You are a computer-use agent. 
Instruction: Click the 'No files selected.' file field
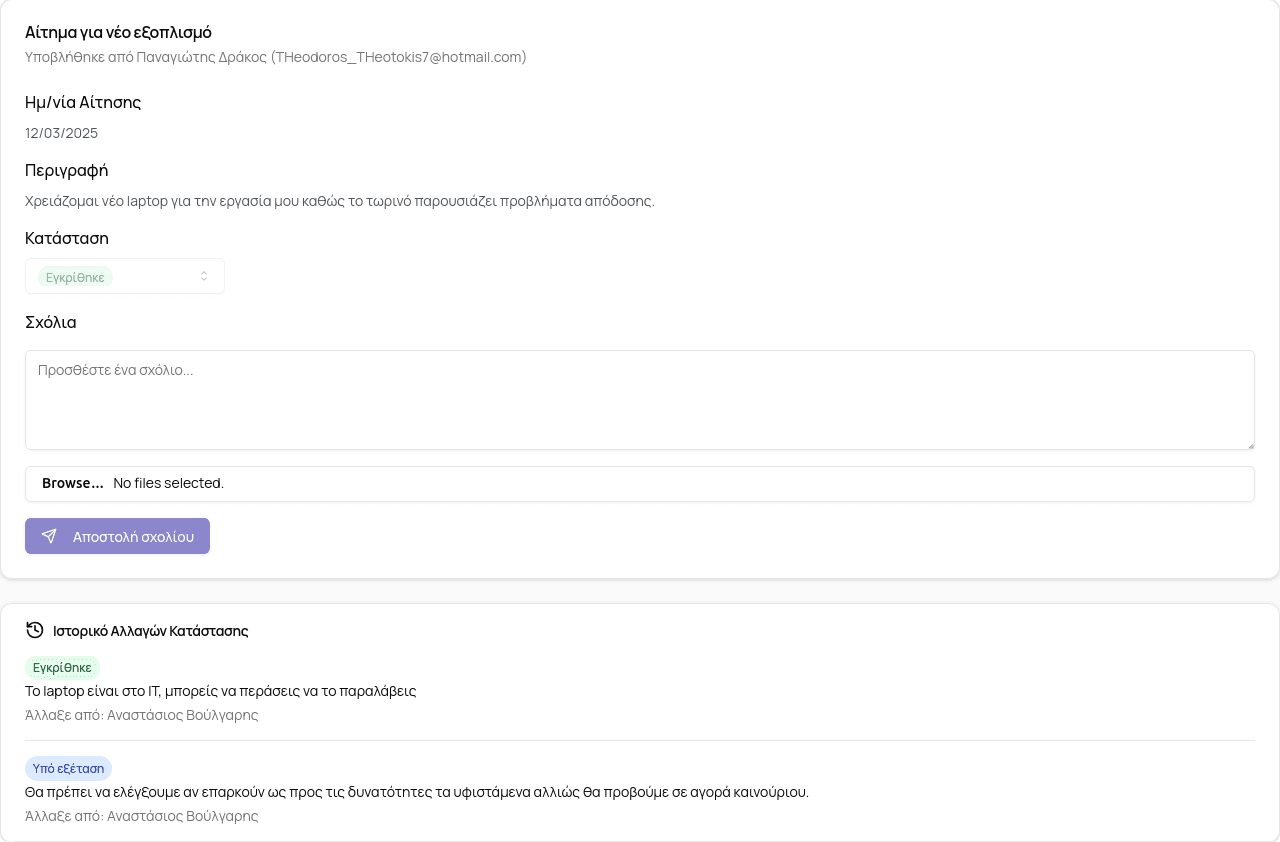click(168, 483)
